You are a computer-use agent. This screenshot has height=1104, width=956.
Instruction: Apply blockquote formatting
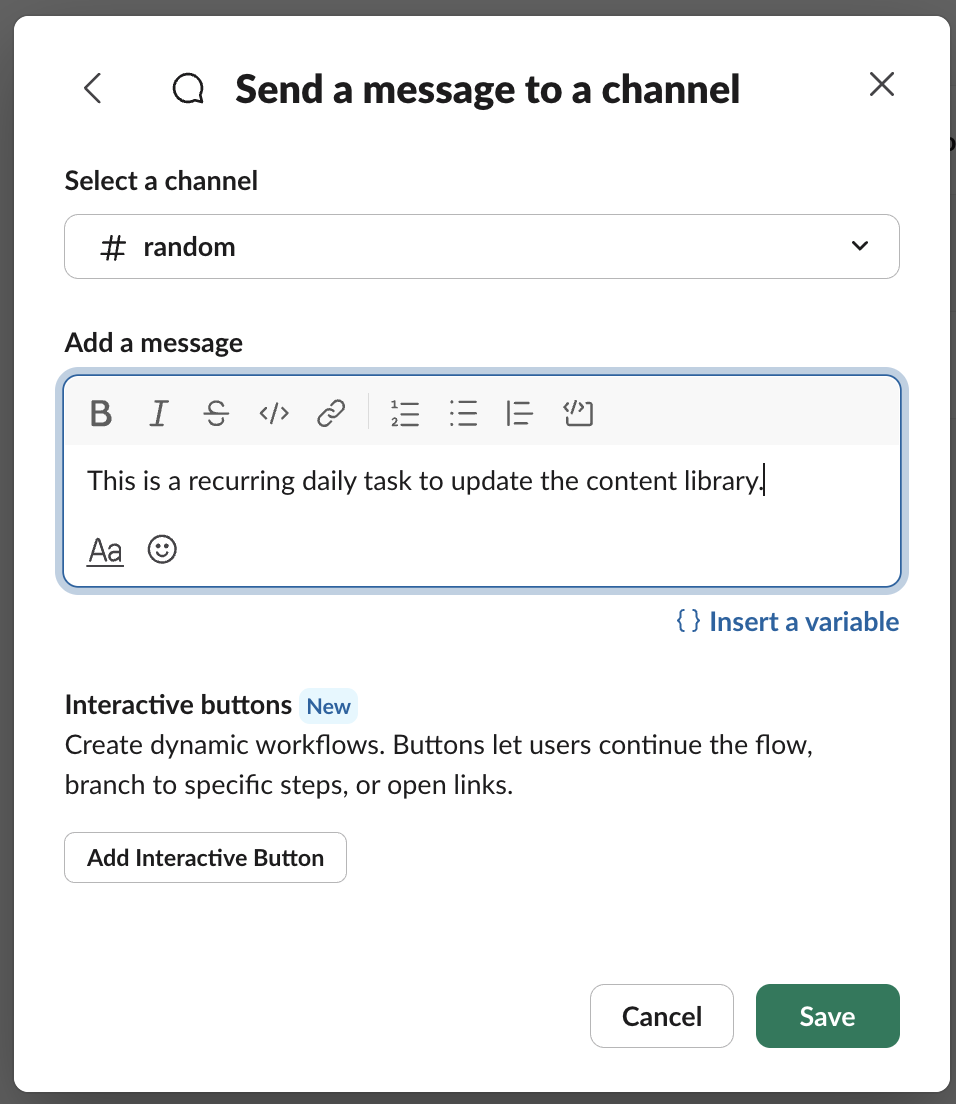tap(520, 413)
